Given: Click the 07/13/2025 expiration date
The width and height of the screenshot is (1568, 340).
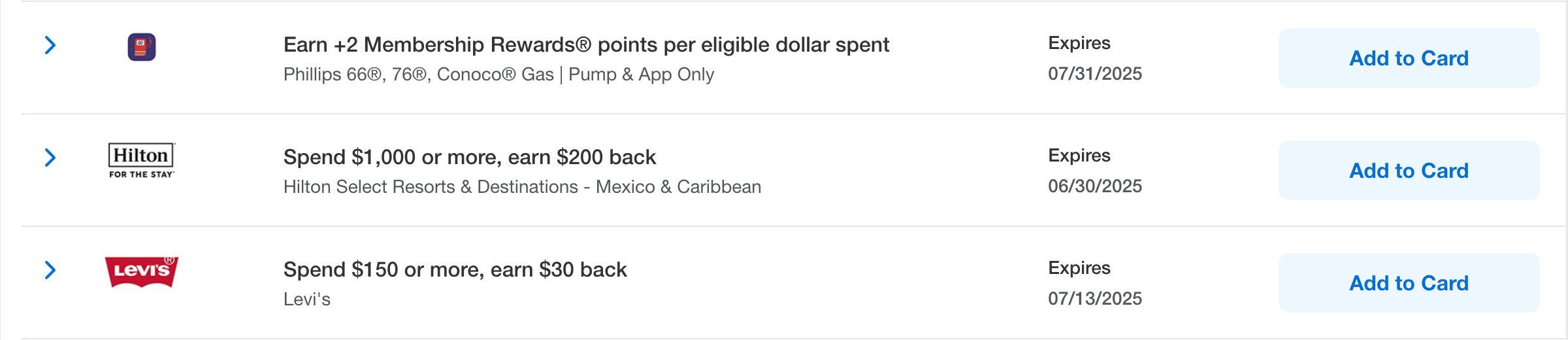Looking at the screenshot, I should pyautogui.click(x=1095, y=298).
